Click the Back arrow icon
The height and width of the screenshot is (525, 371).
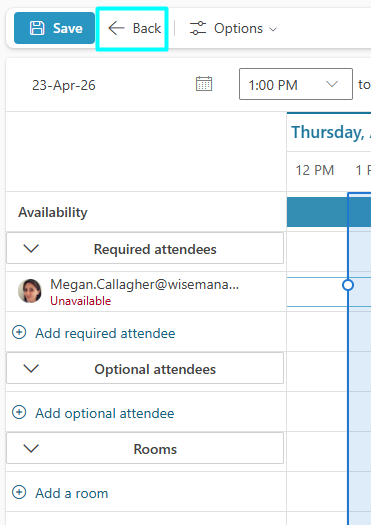tap(116, 28)
